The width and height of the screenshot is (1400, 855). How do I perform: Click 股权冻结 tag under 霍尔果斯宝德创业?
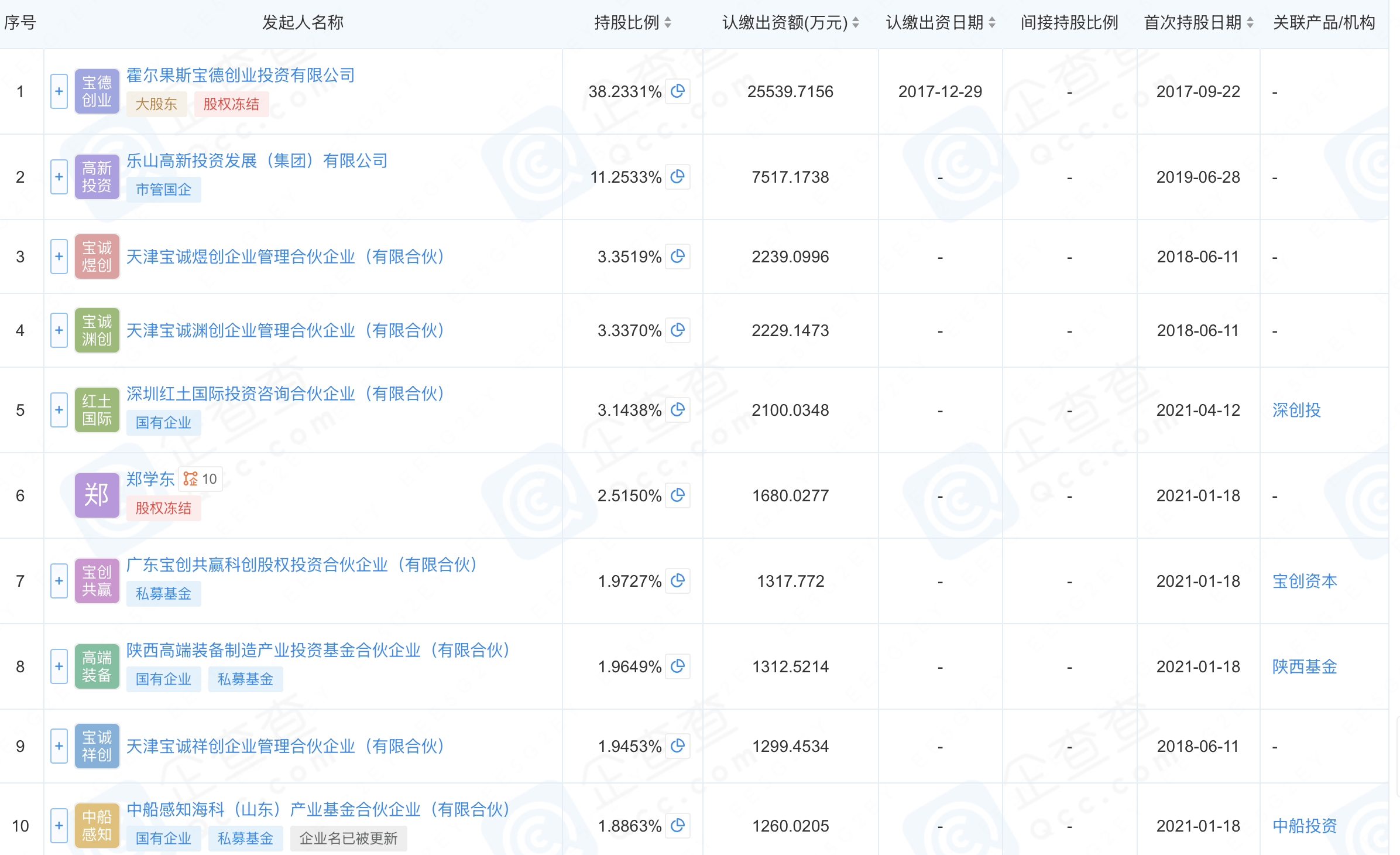point(231,104)
